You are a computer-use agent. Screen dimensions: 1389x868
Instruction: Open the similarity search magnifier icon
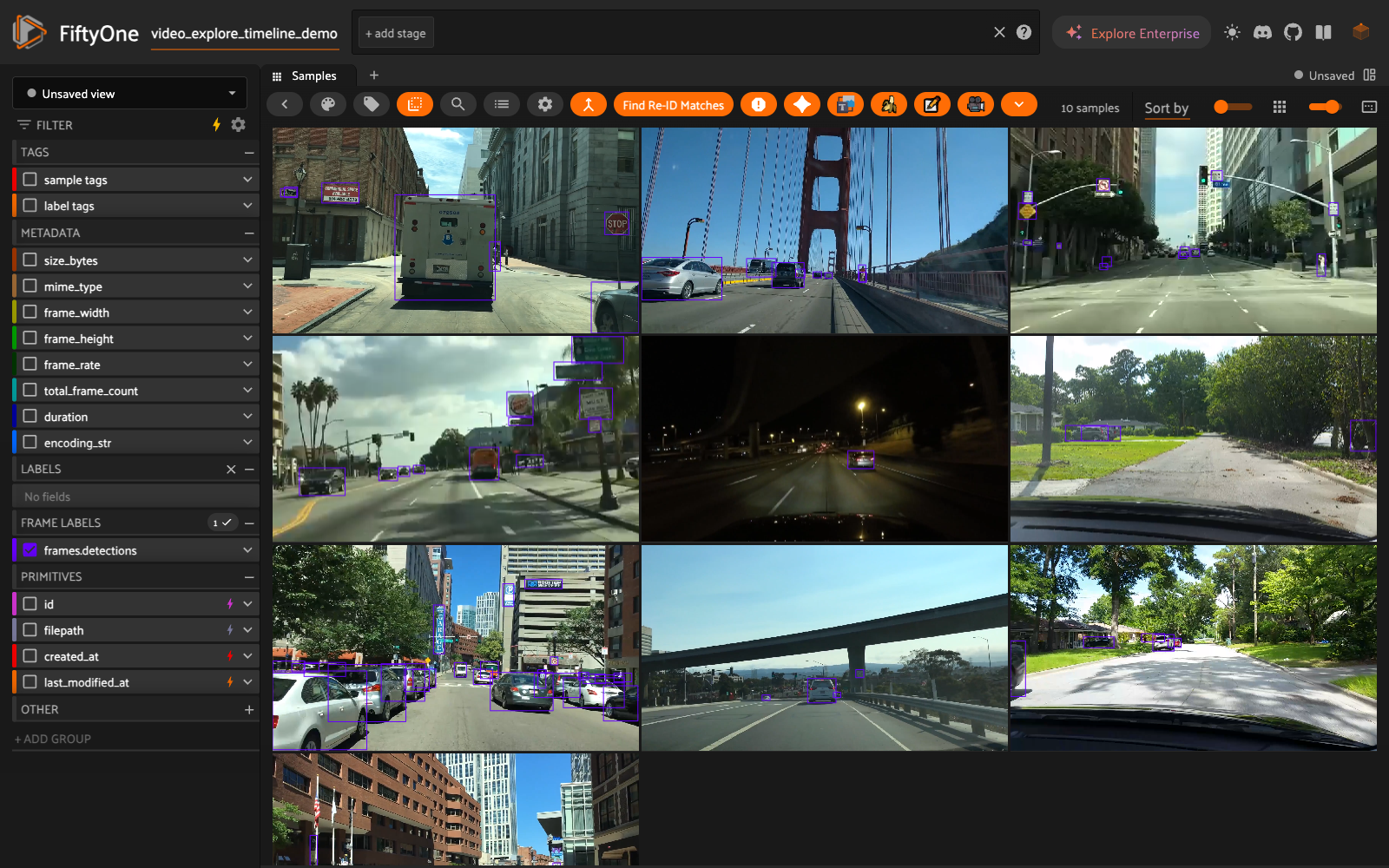pos(458,104)
